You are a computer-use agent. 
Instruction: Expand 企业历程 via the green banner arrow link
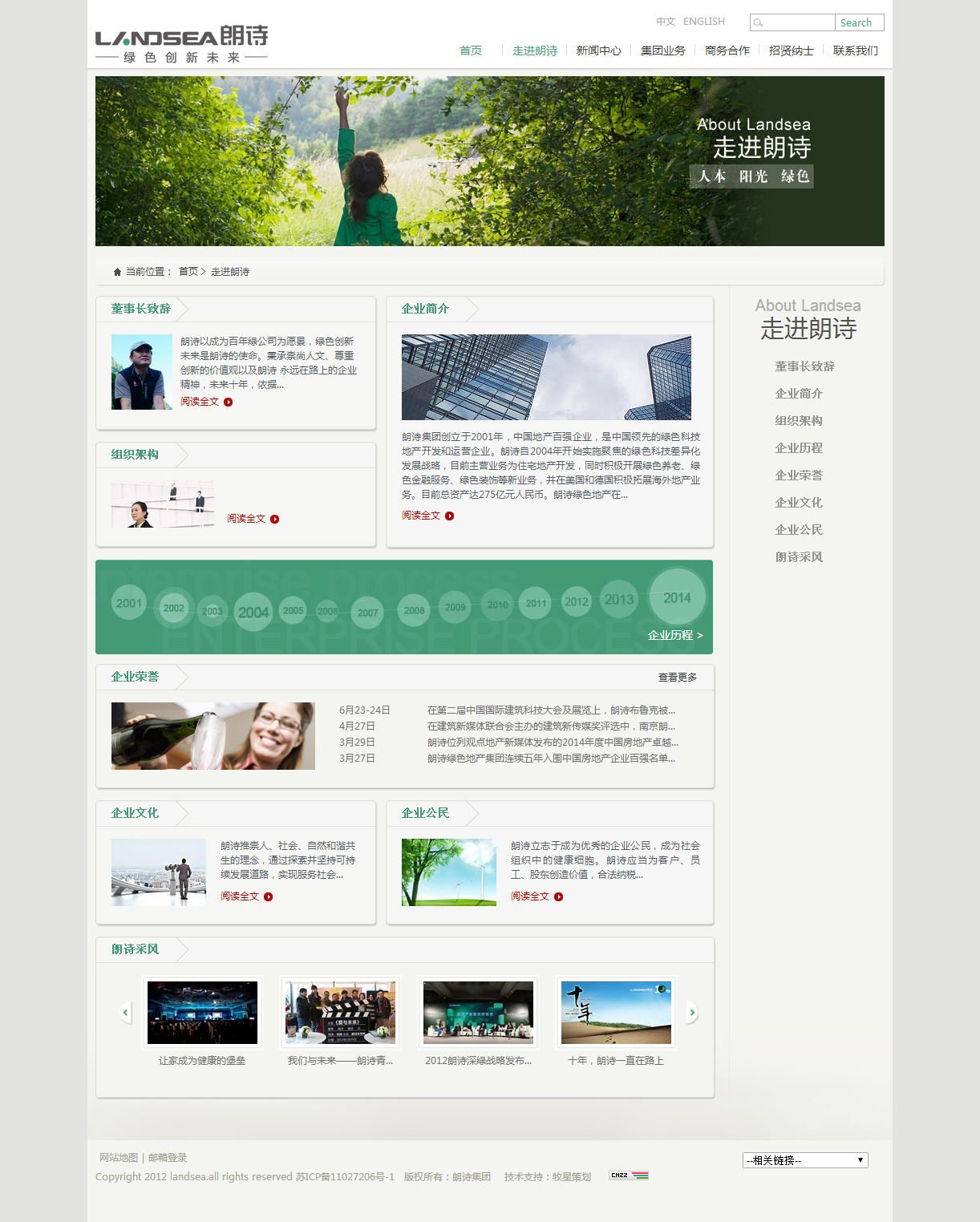(674, 634)
